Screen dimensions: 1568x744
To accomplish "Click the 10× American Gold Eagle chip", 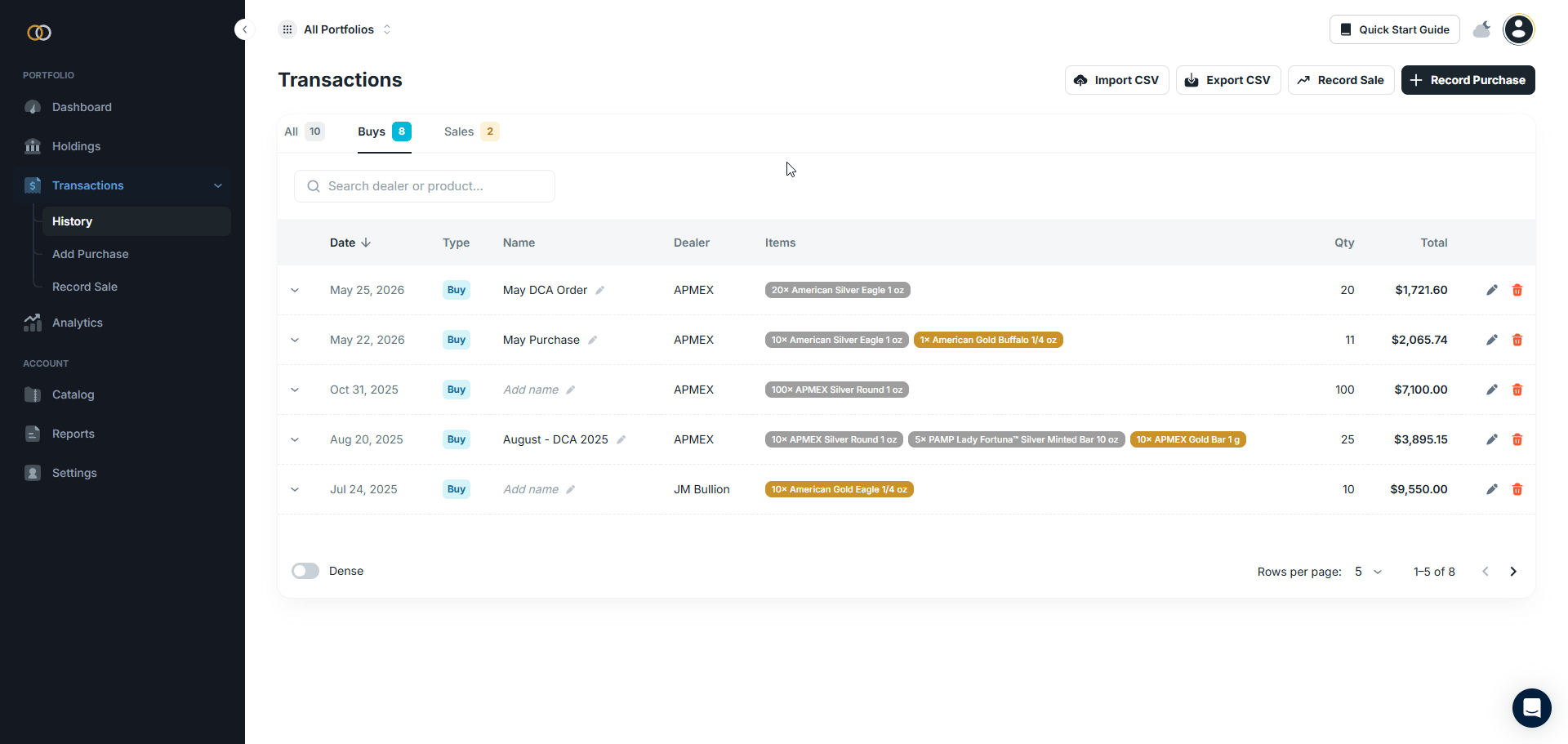I will coord(840,489).
